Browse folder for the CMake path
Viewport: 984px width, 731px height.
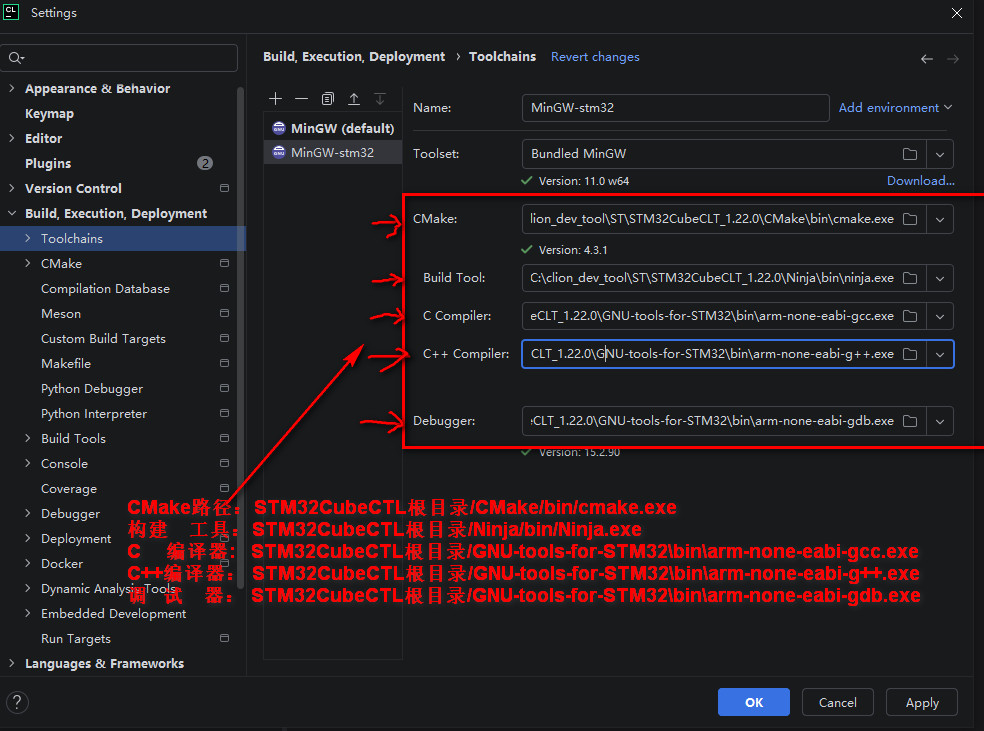point(909,219)
